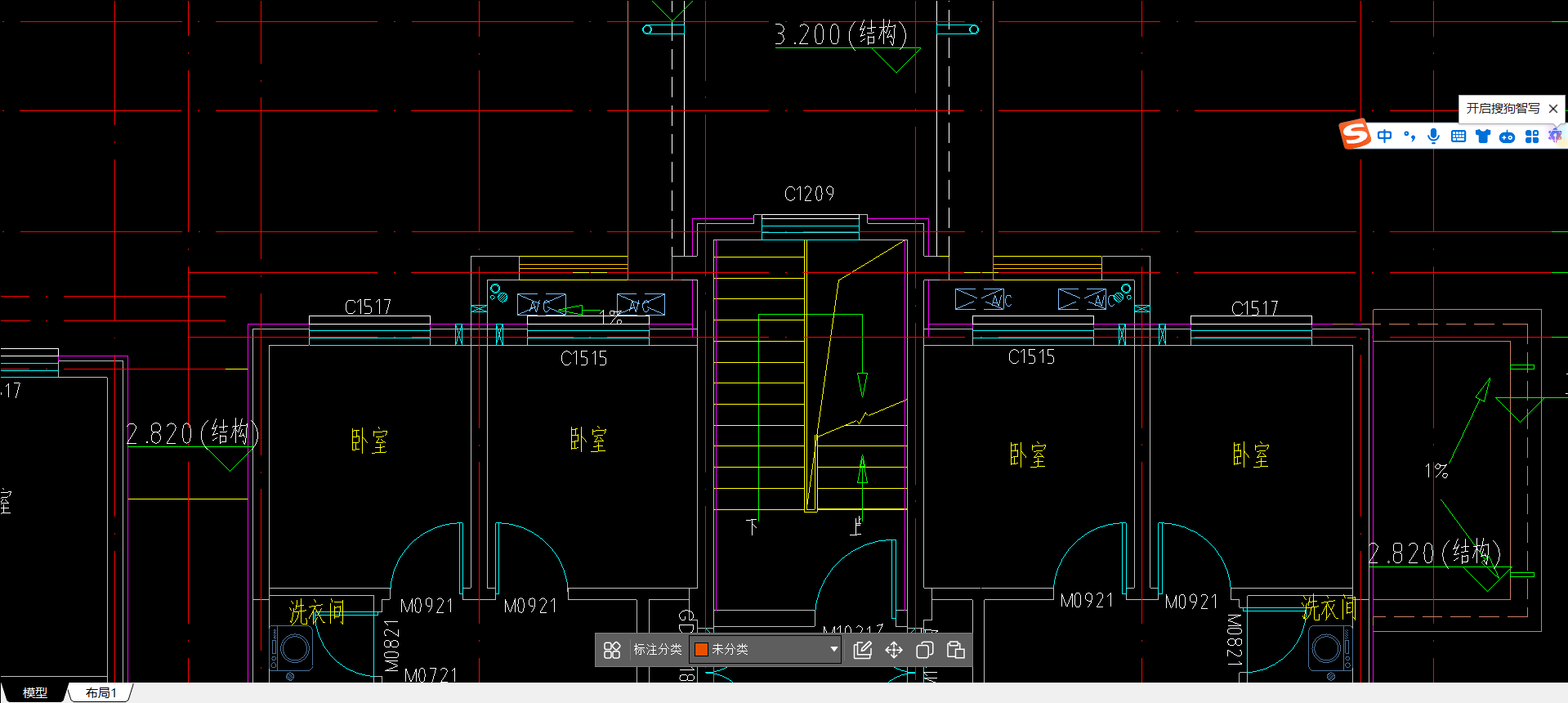1568x703 pixels.
Task: Open the Sogou toolbox four-squares icon
Action: [x=1532, y=137]
